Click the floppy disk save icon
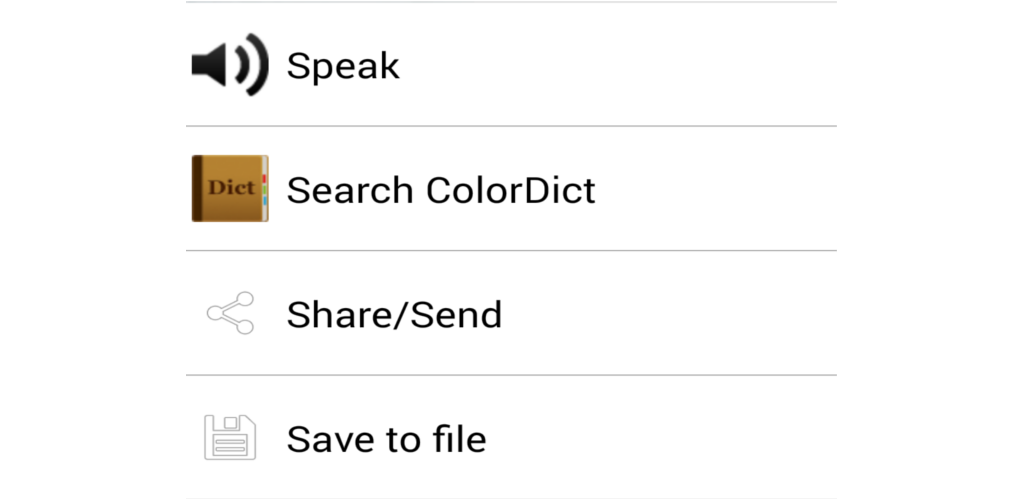Image resolution: width=1024 pixels, height=500 pixels. pos(230,438)
